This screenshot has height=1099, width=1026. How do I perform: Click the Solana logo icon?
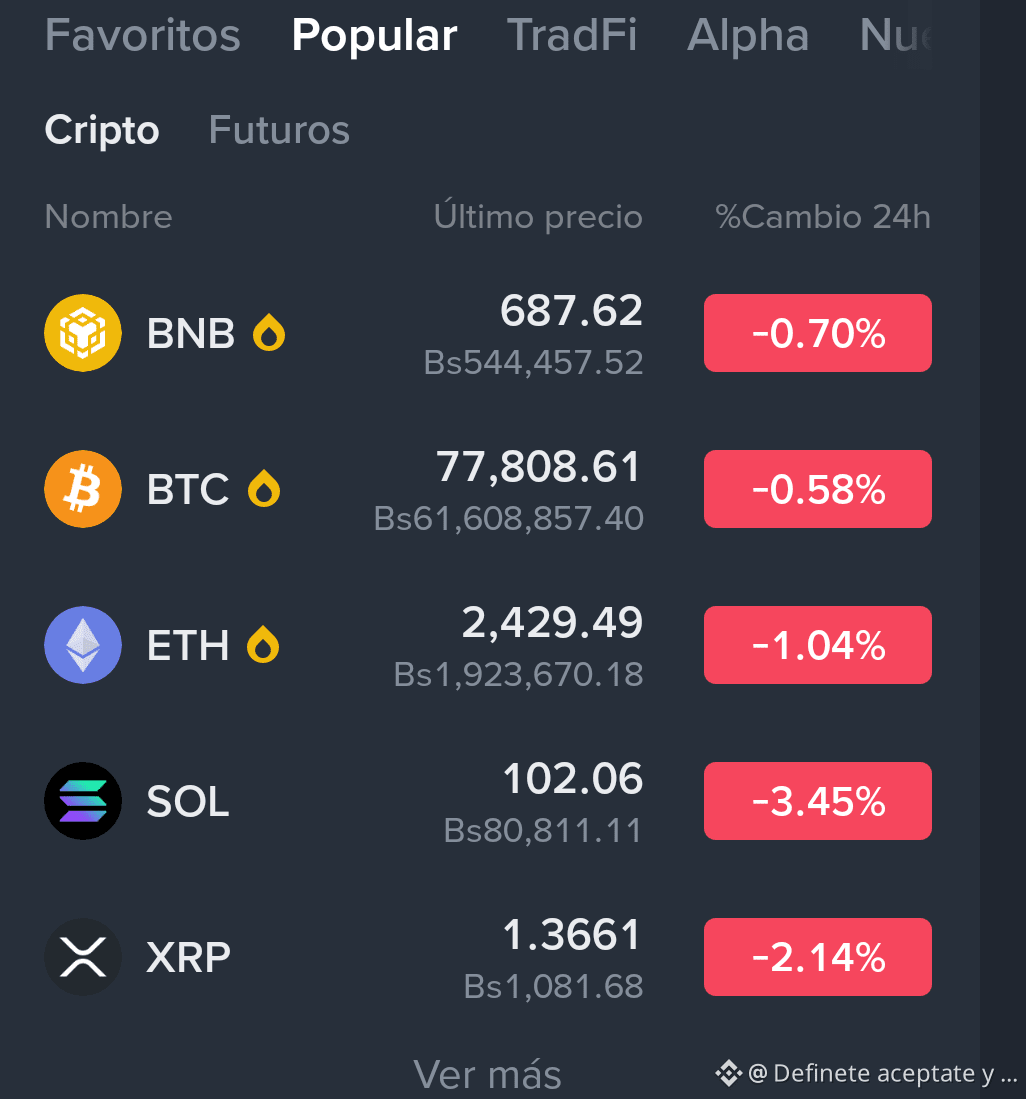[x=83, y=801]
